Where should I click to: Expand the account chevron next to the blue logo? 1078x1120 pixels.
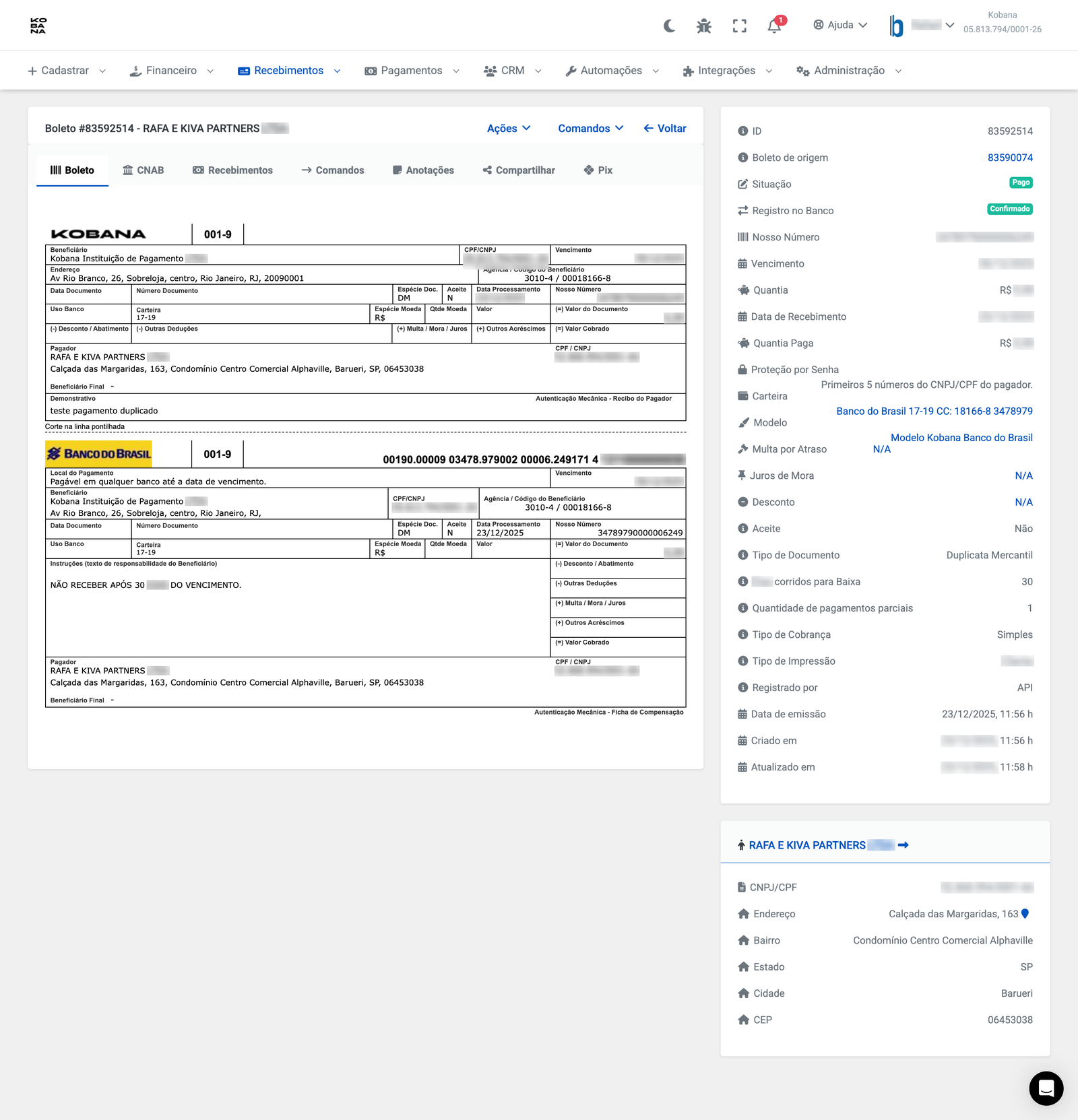951,26
